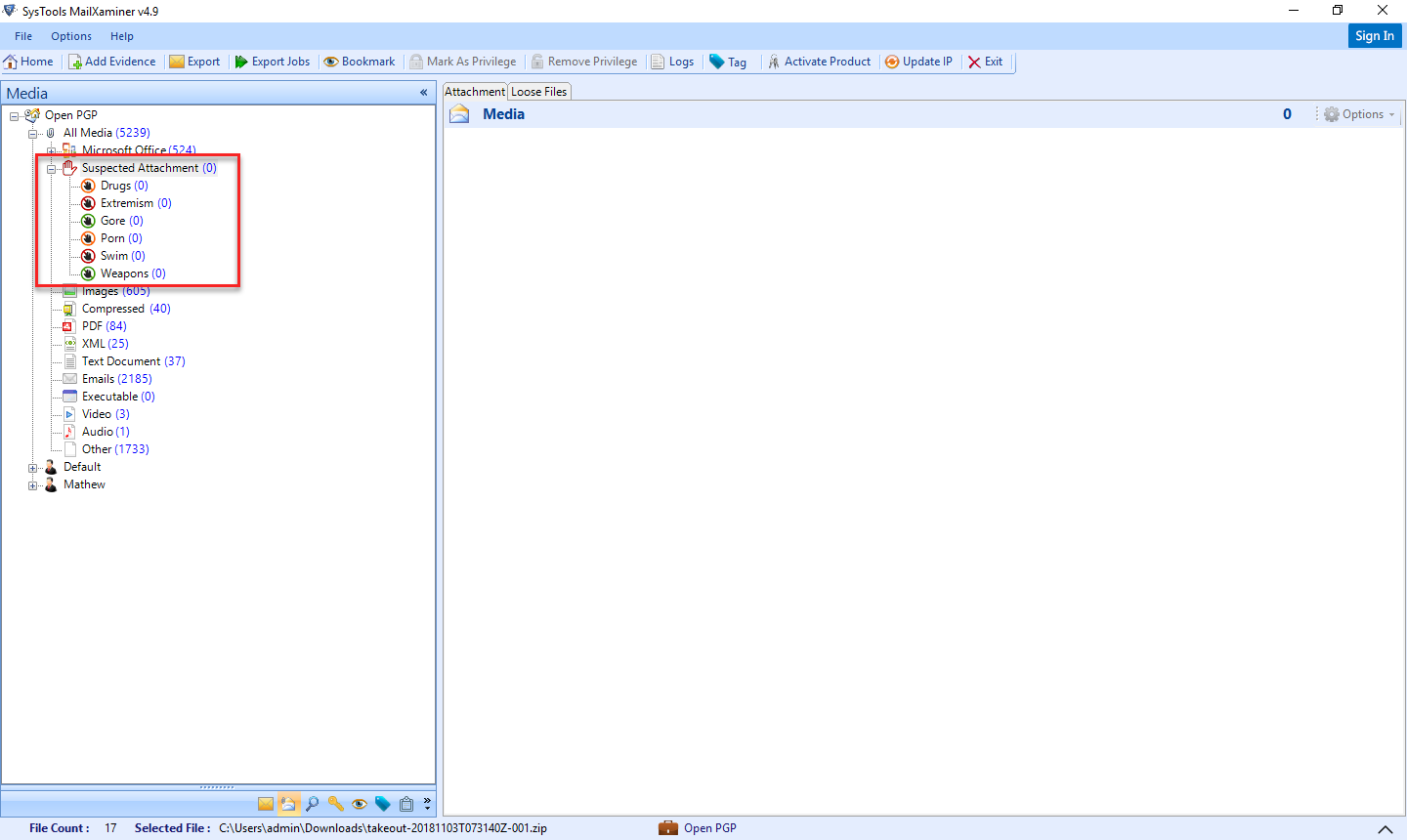Open the pane footer overflow chevron
Image resolution: width=1407 pixels, height=840 pixels.
(x=427, y=804)
